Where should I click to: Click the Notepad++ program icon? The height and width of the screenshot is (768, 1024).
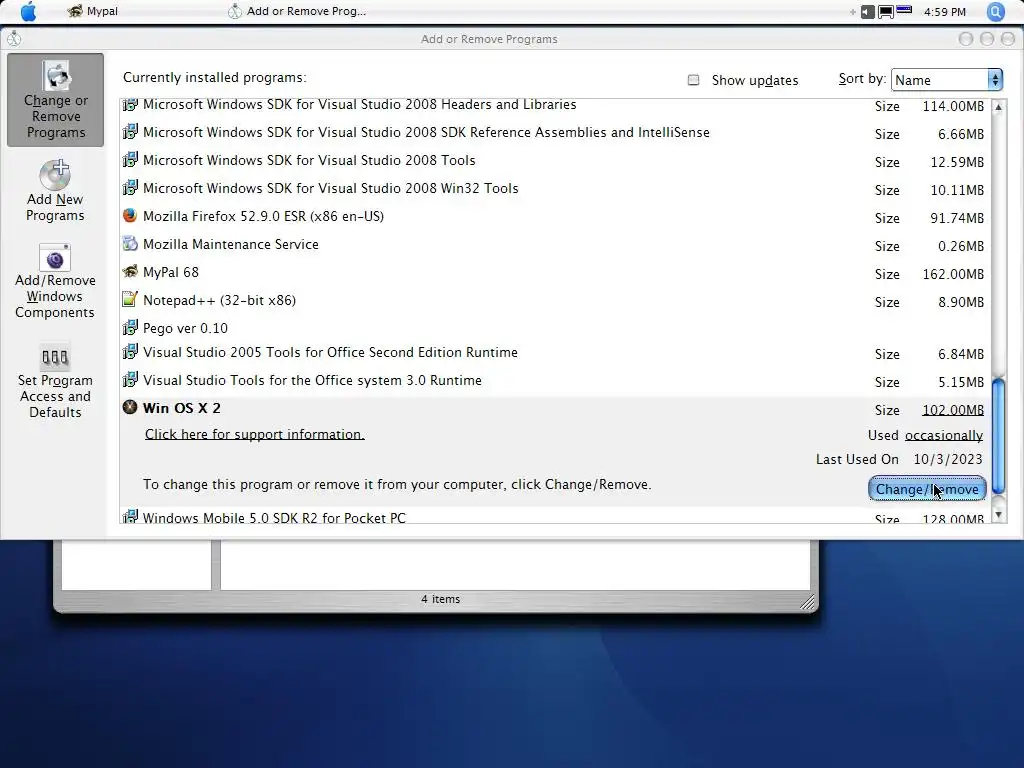[130, 300]
